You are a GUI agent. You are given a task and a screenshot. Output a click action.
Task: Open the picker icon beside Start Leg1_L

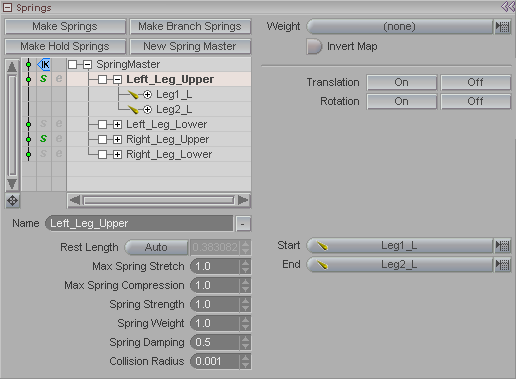point(502,246)
